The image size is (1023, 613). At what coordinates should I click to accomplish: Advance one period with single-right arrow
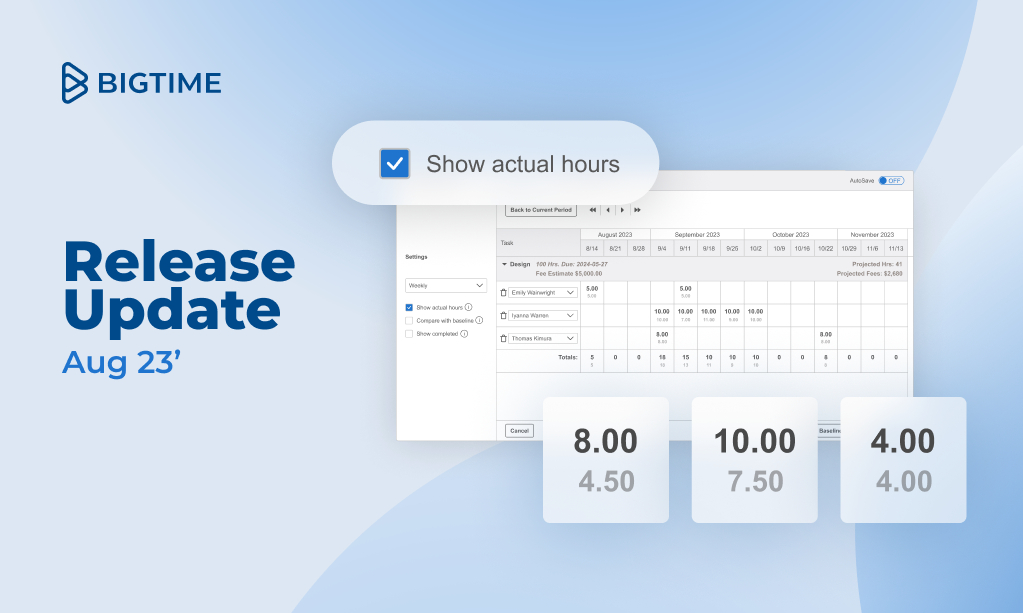coord(622,210)
